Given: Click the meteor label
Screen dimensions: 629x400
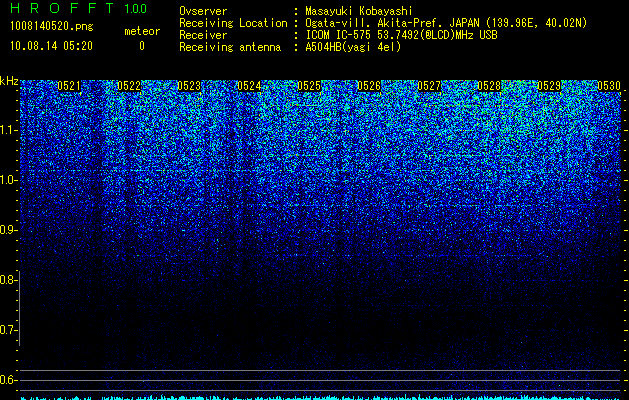Looking at the screenshot, I should coord(142,31).
